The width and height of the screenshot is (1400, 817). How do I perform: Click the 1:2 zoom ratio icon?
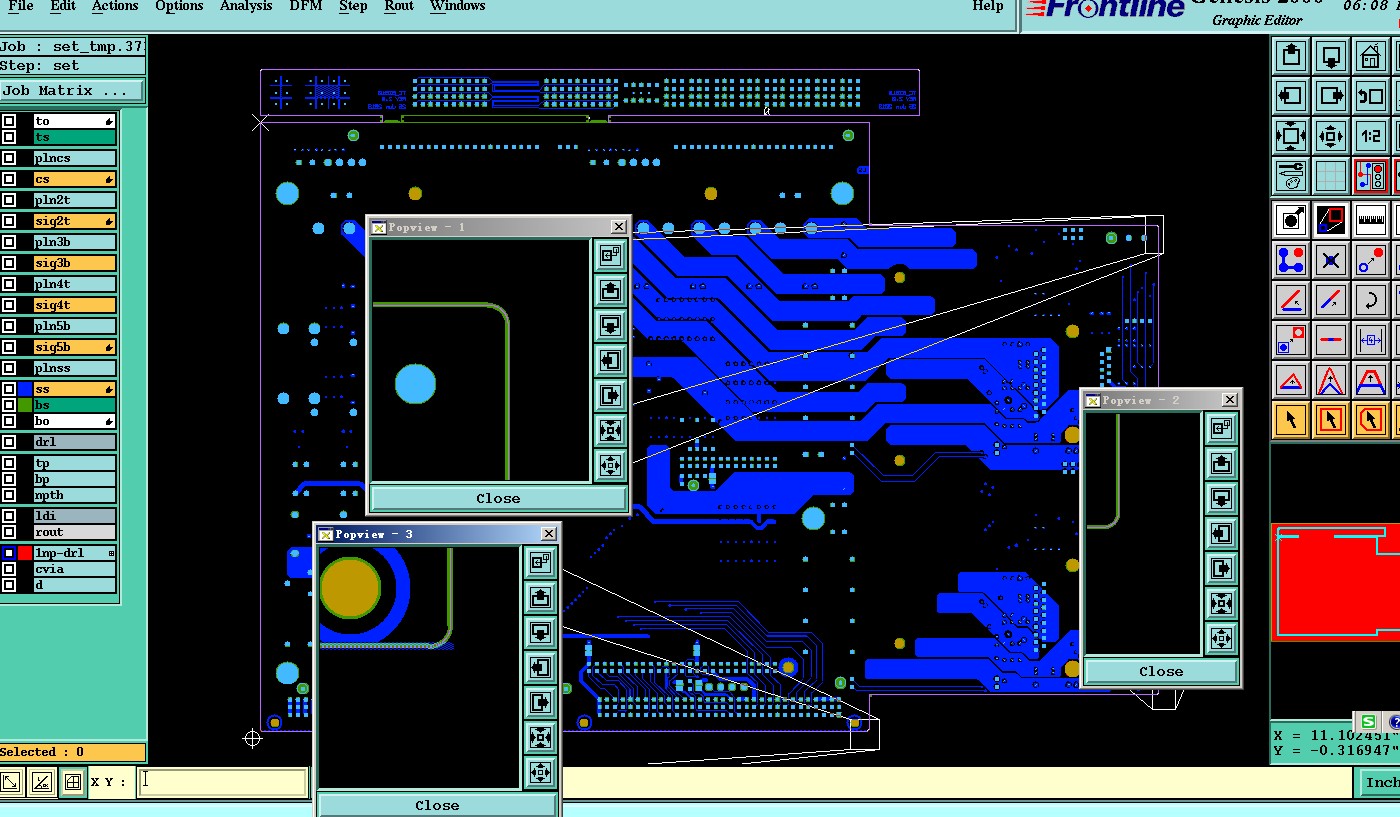[1371, 136]
